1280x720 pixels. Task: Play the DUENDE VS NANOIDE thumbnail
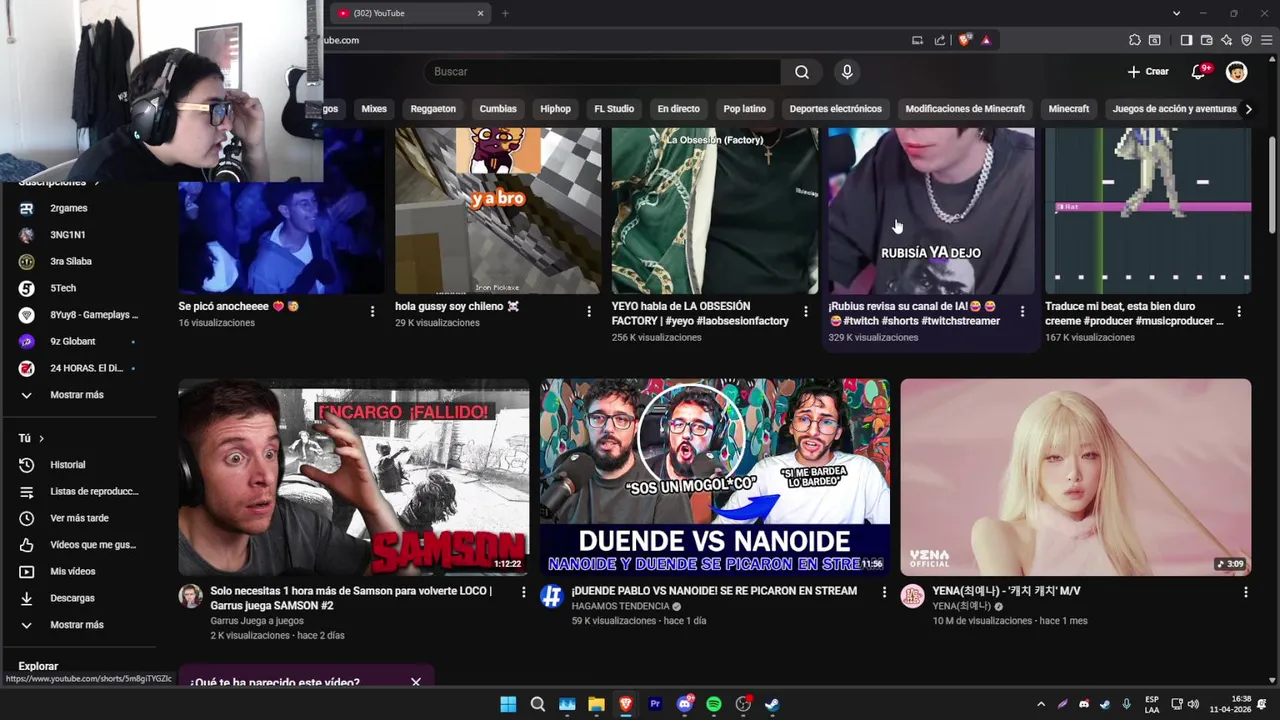click(715, 477)
